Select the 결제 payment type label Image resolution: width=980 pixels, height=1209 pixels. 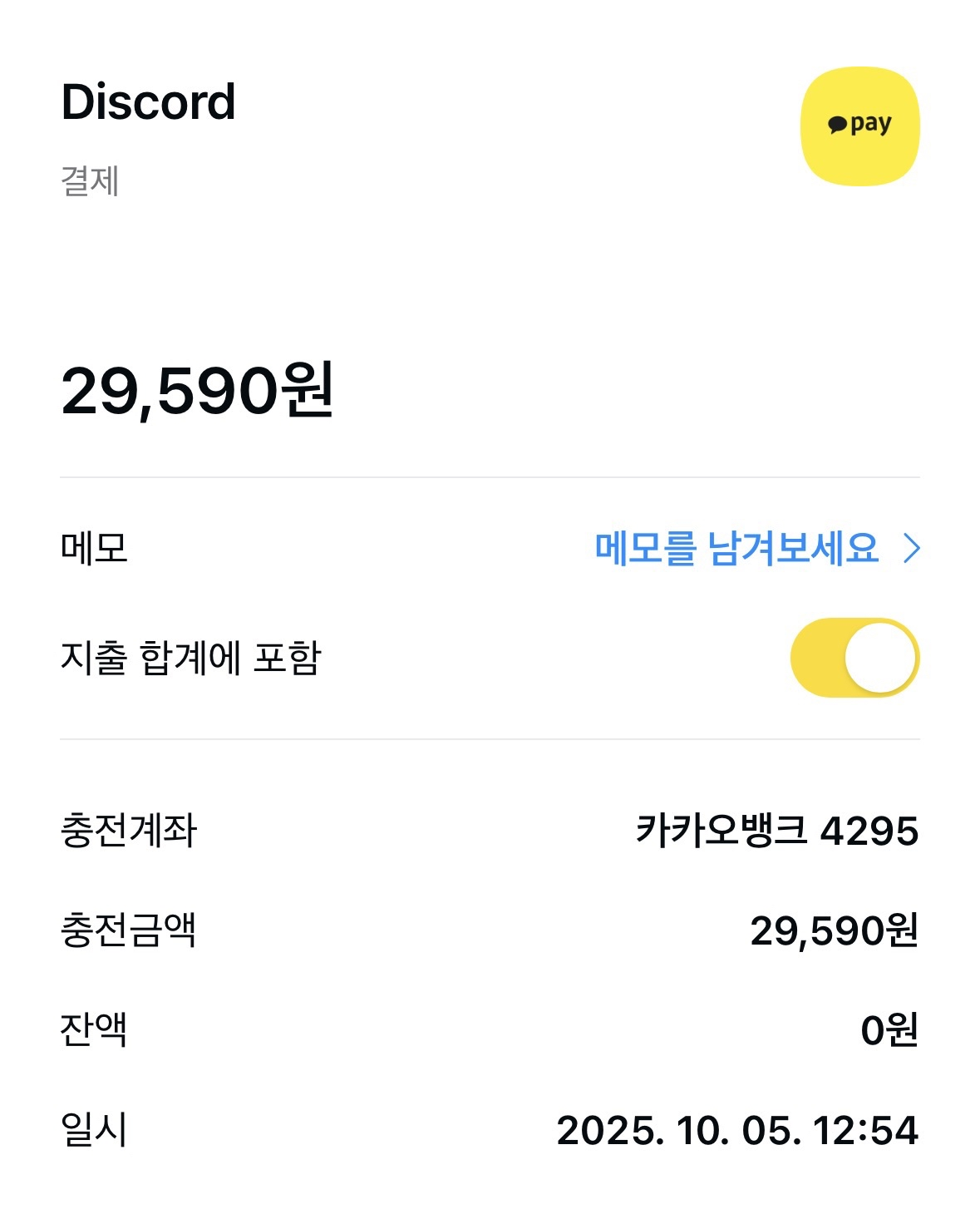tap(90, 181)
